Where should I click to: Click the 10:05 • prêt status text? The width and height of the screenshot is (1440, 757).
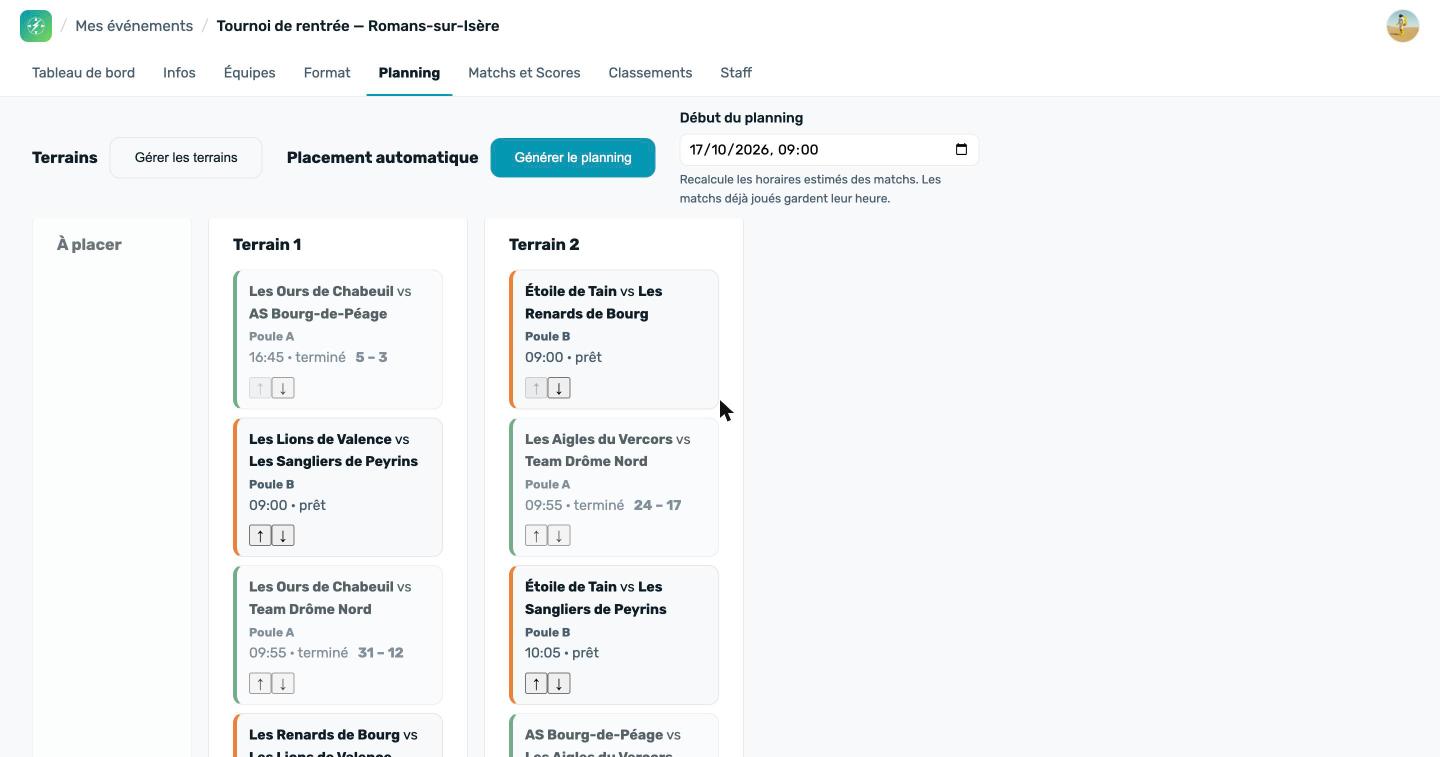[x=562, y=653]
